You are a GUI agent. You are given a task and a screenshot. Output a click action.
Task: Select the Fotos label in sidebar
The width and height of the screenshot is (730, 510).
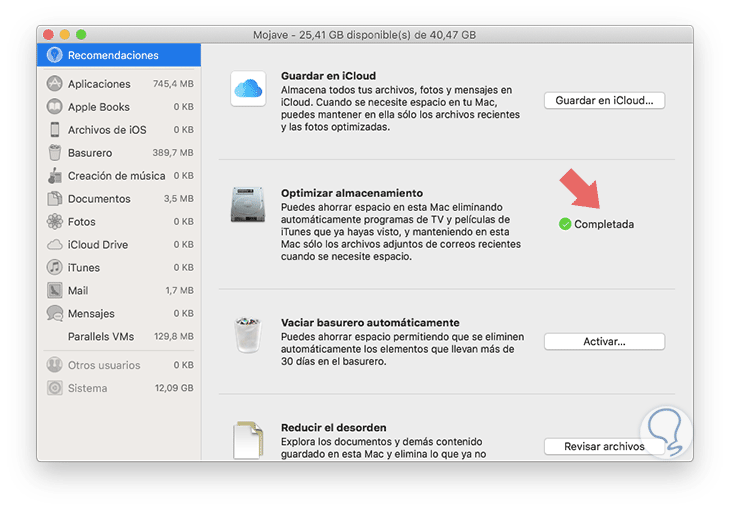click(81, 222)
